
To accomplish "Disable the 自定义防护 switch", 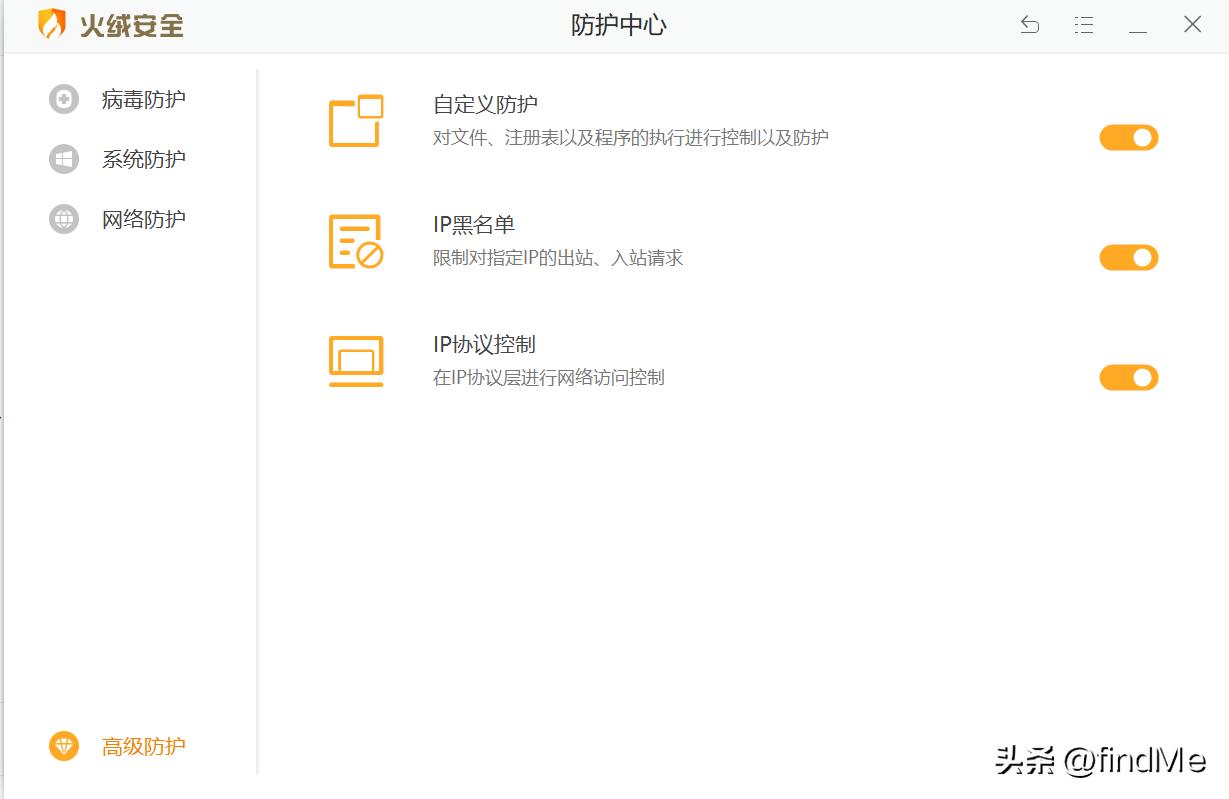I will (1128, 138).
